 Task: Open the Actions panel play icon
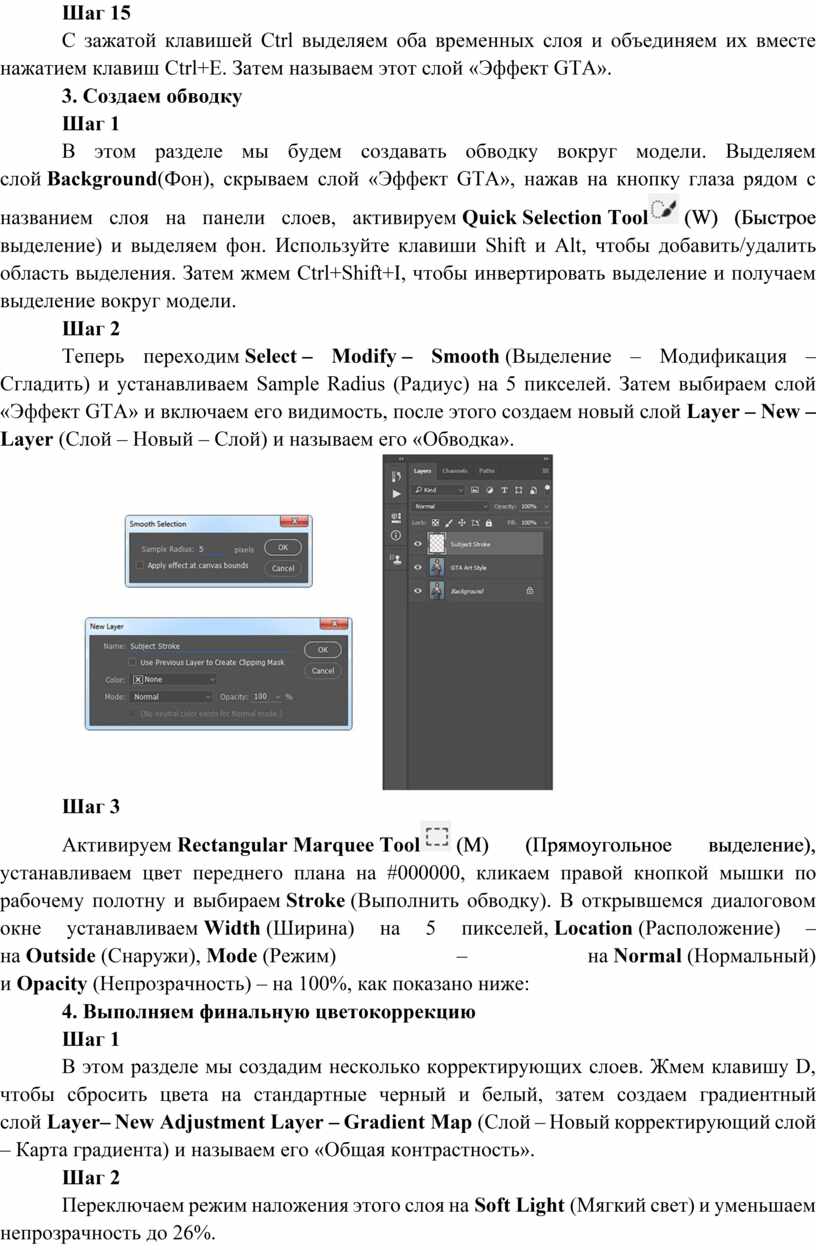(x=396, y=494)
